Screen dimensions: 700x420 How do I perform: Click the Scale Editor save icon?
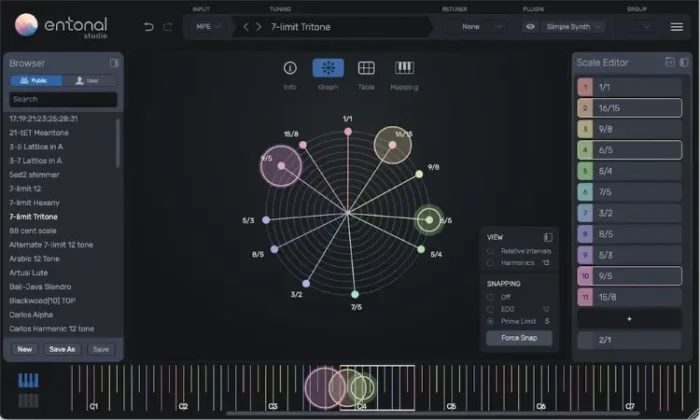[x=669, y=63]
